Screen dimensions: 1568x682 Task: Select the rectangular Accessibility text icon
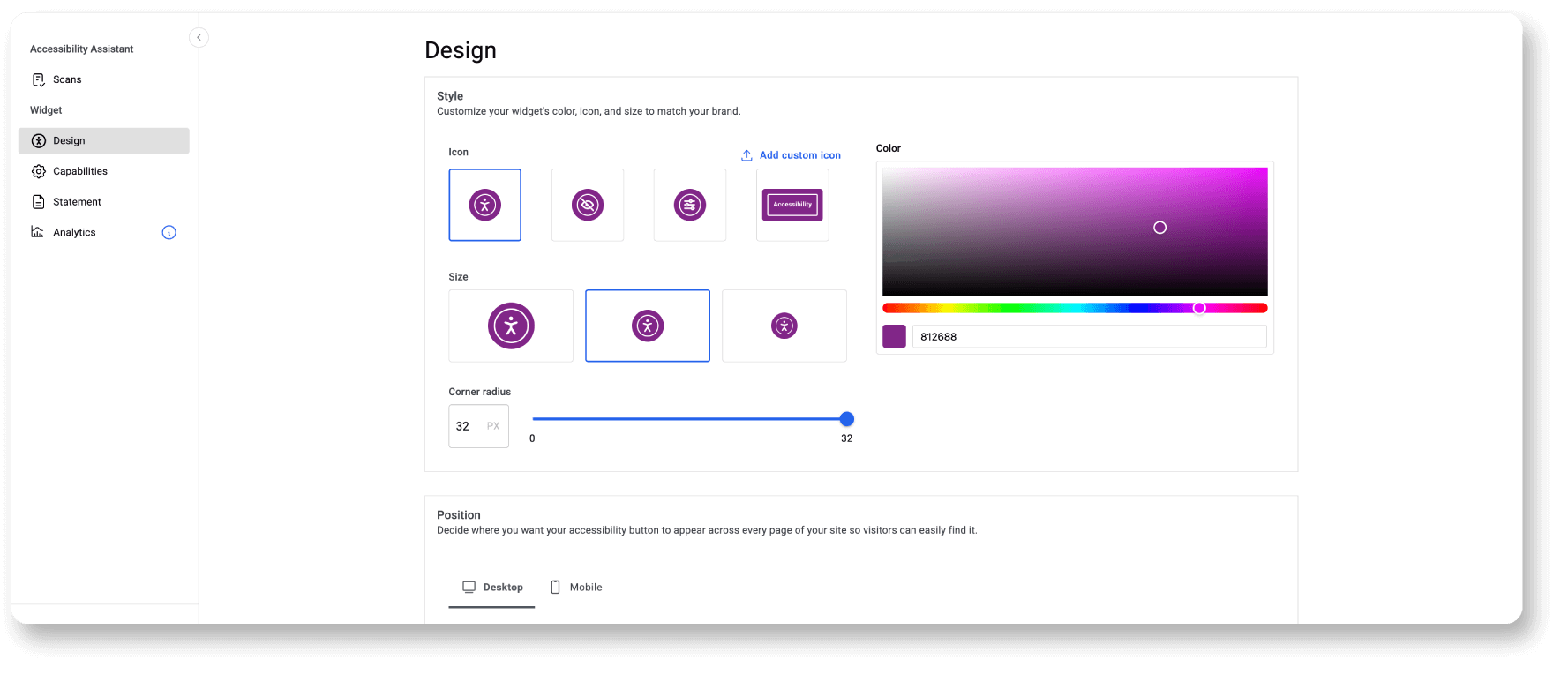(x=792, y=205)
